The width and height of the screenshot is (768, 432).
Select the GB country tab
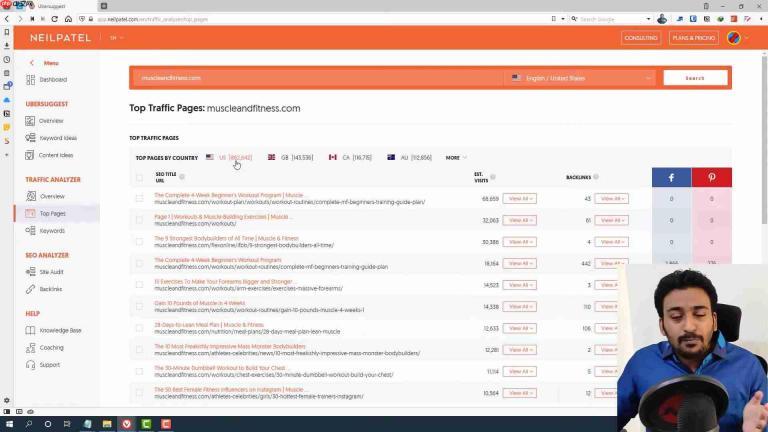[x=290, y=157]
